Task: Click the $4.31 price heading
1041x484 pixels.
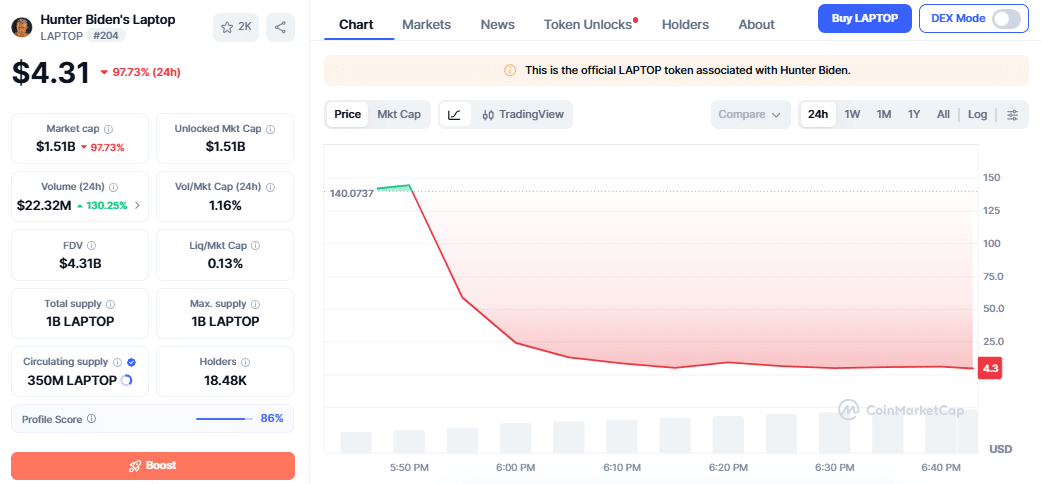Action: (50, 72)
